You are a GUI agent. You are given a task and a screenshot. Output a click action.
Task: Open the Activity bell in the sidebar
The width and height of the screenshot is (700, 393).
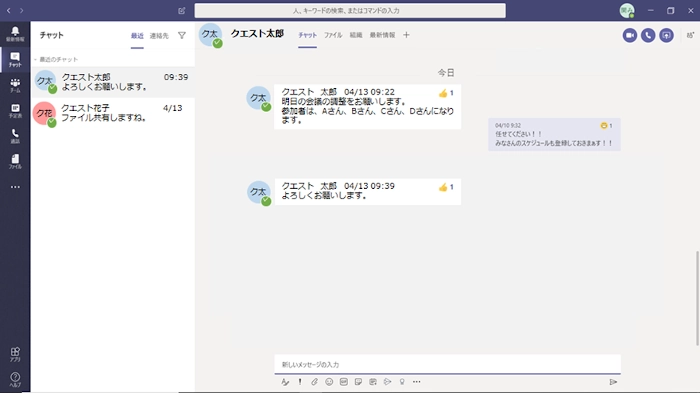pyautogui.click(x=15, y=33)
